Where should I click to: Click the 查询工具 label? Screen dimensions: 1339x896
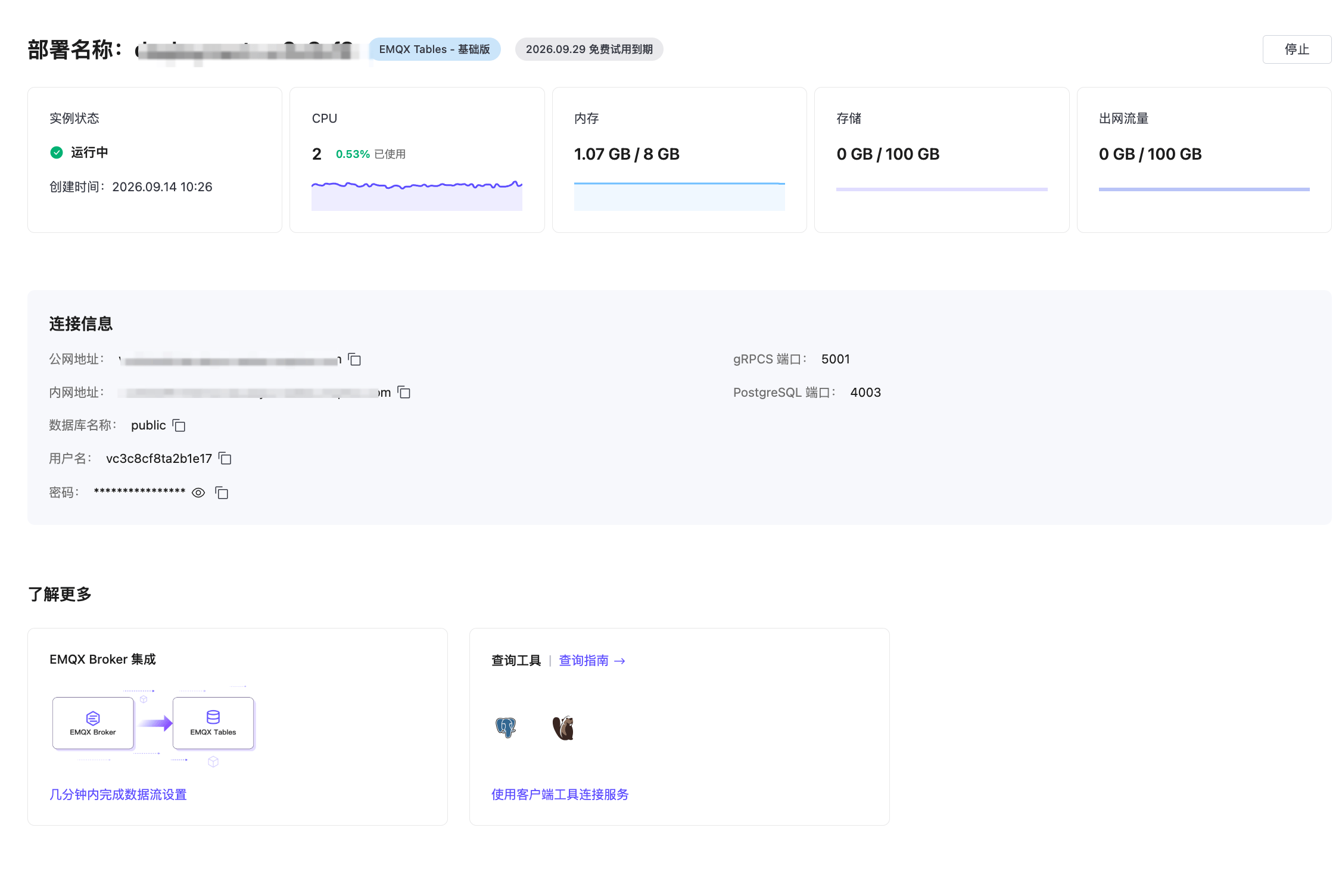pyautogui.click(x=516, y=661)
